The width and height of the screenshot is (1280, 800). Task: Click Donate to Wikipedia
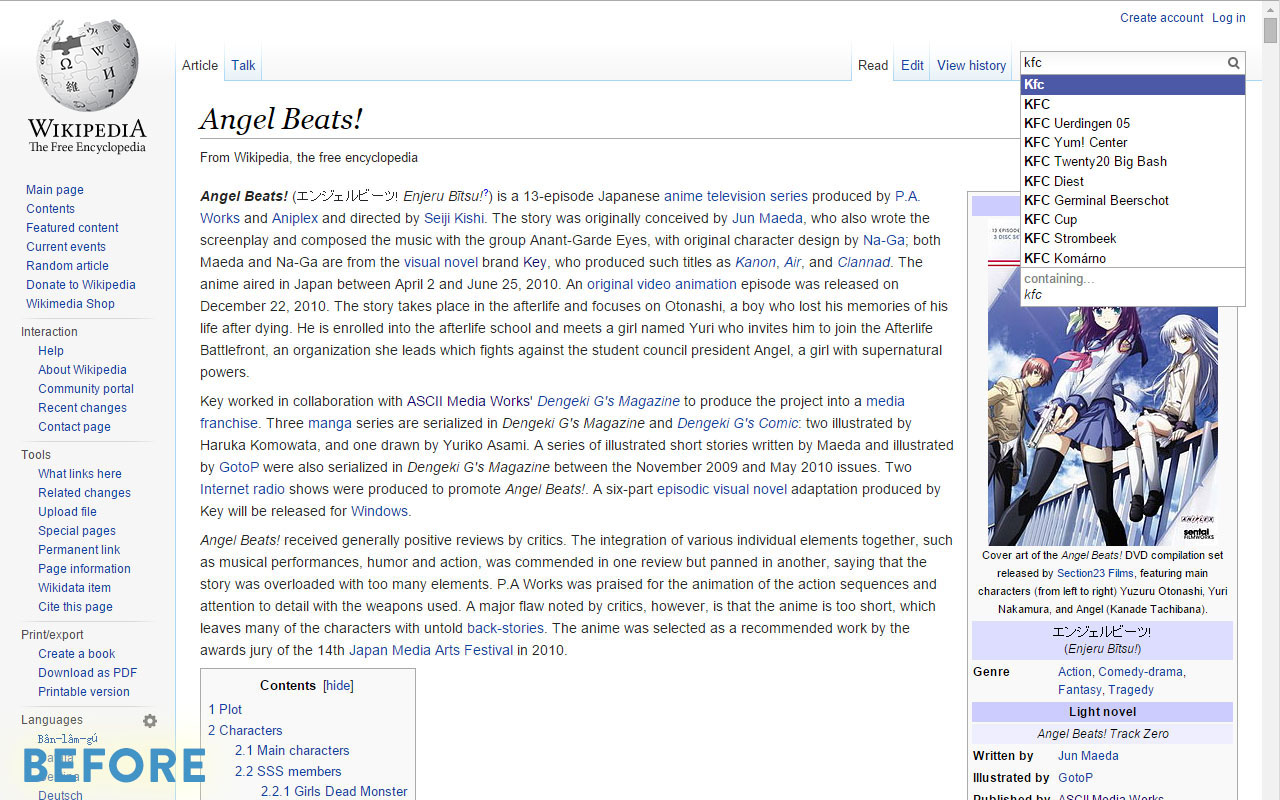pyautogui.click(x=81, y=285)
